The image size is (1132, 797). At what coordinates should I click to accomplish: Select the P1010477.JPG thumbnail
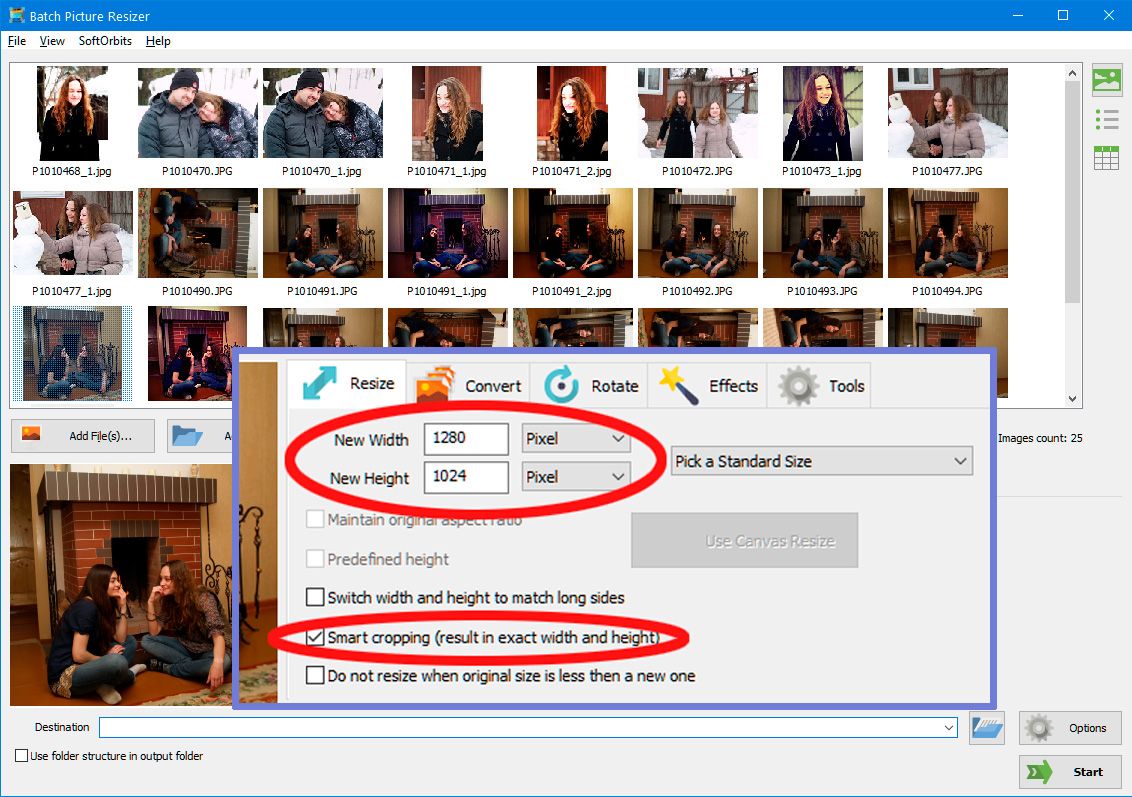pyautogui.click(x=947, y=112)
